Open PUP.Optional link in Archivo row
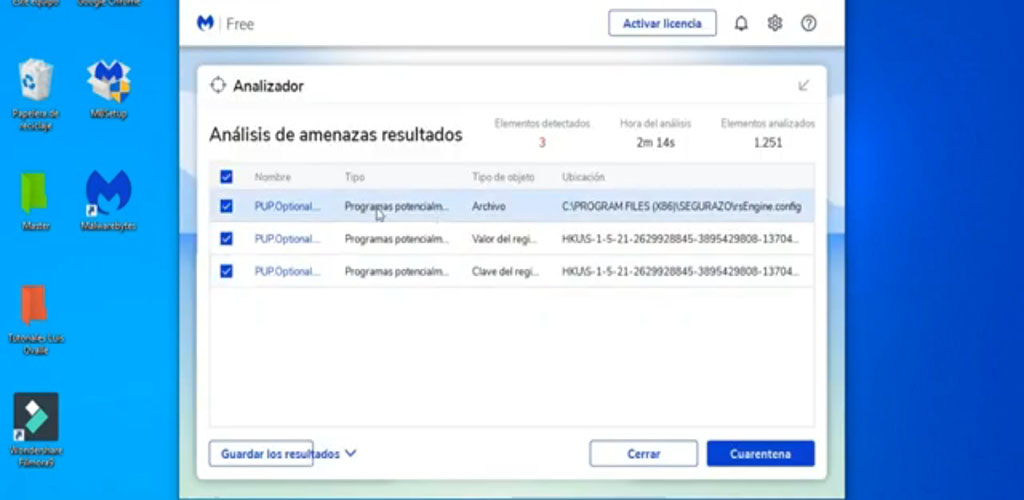 pyautogui.click(x=287, y=206)
